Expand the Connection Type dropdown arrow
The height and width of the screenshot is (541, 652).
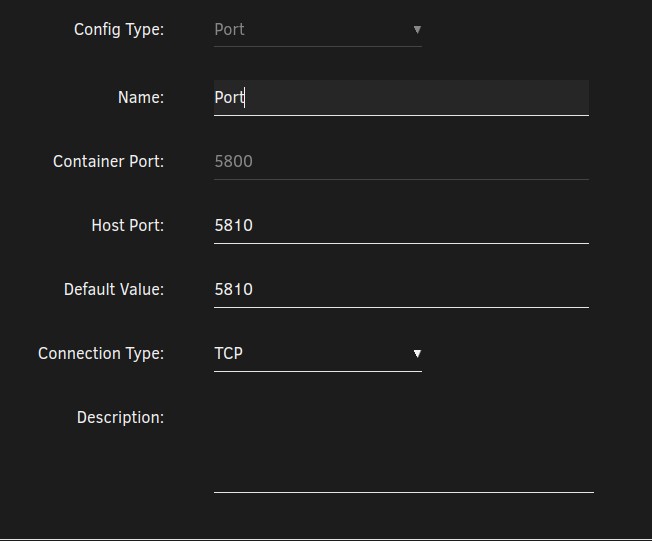tap(417, 353)
